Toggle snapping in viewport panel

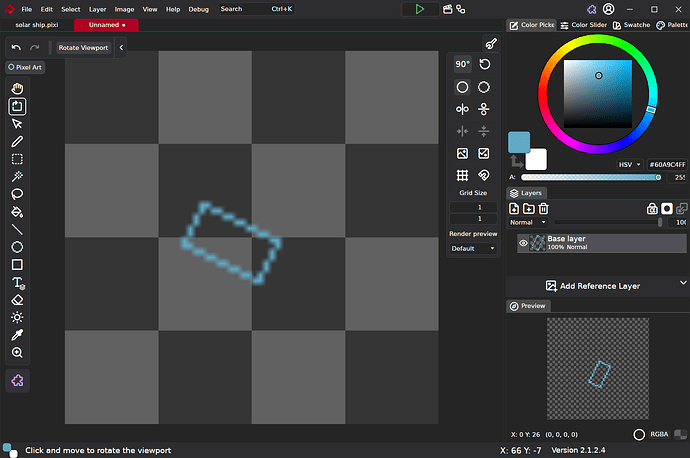484,176
